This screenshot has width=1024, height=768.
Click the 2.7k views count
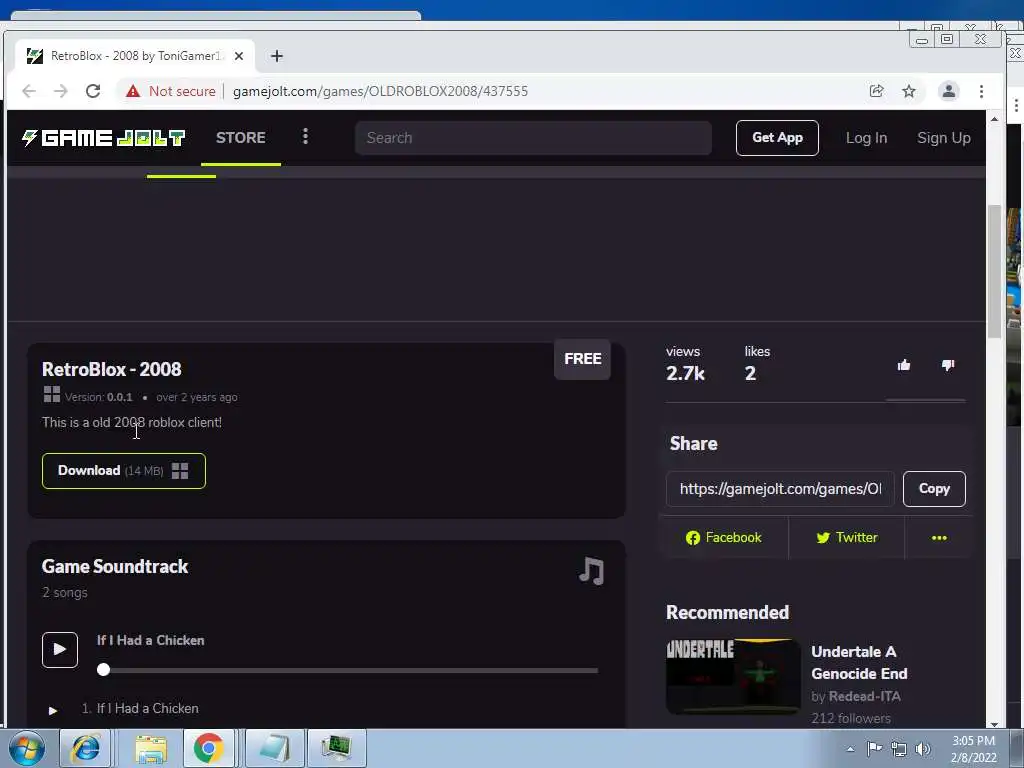pos(685,373)
